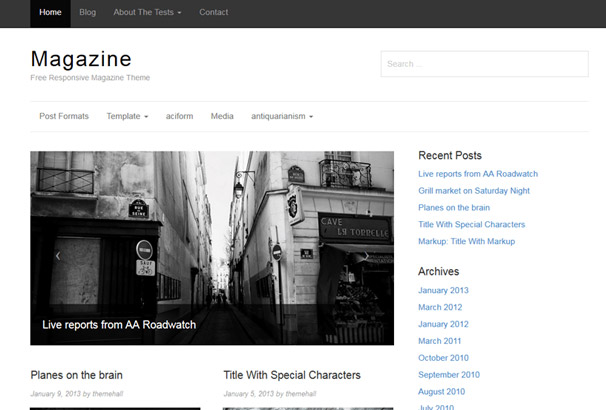Open August 2010 archive
The height and width of the screenshot is (410, 606).
(441, 391)
